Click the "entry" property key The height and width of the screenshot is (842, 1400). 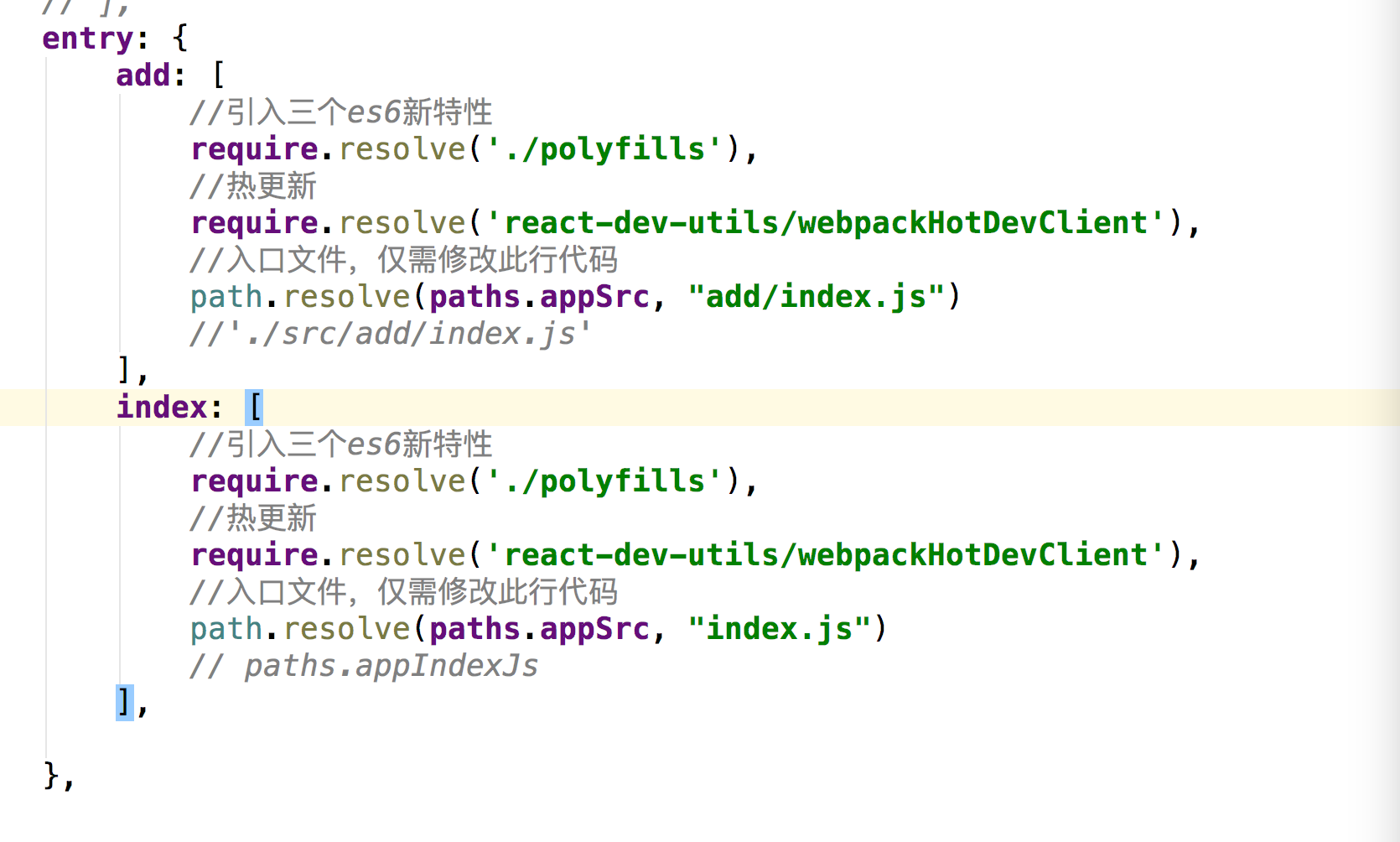click(x=87, y=39)
